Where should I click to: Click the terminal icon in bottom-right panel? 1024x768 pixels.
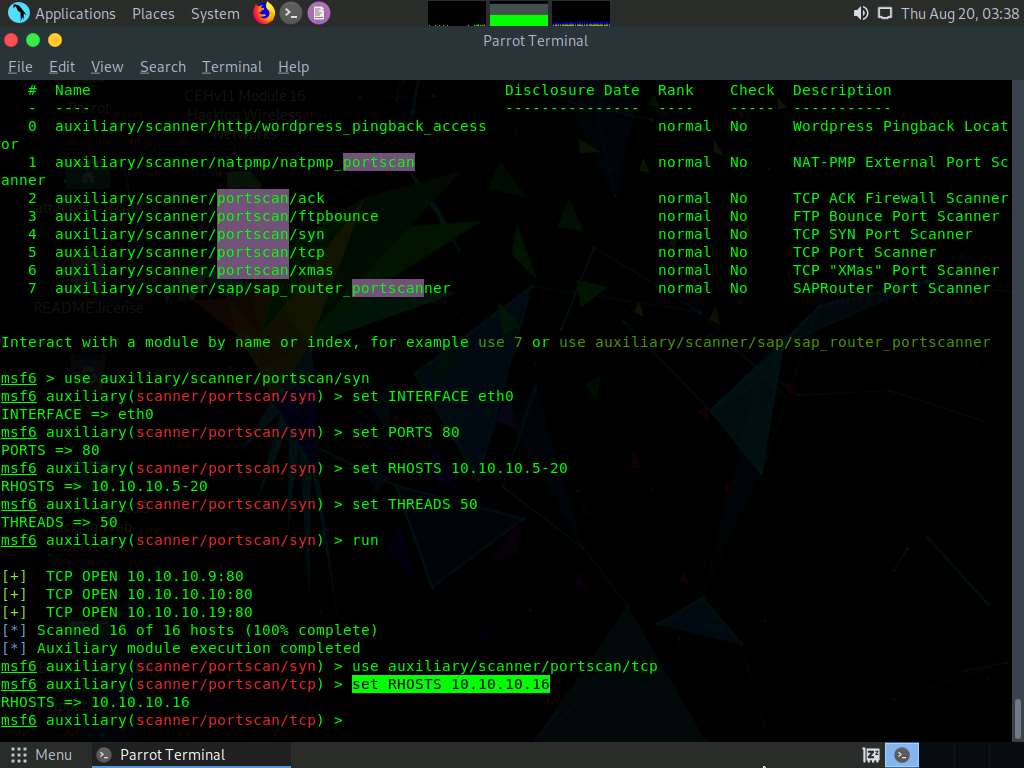point(902,755)
